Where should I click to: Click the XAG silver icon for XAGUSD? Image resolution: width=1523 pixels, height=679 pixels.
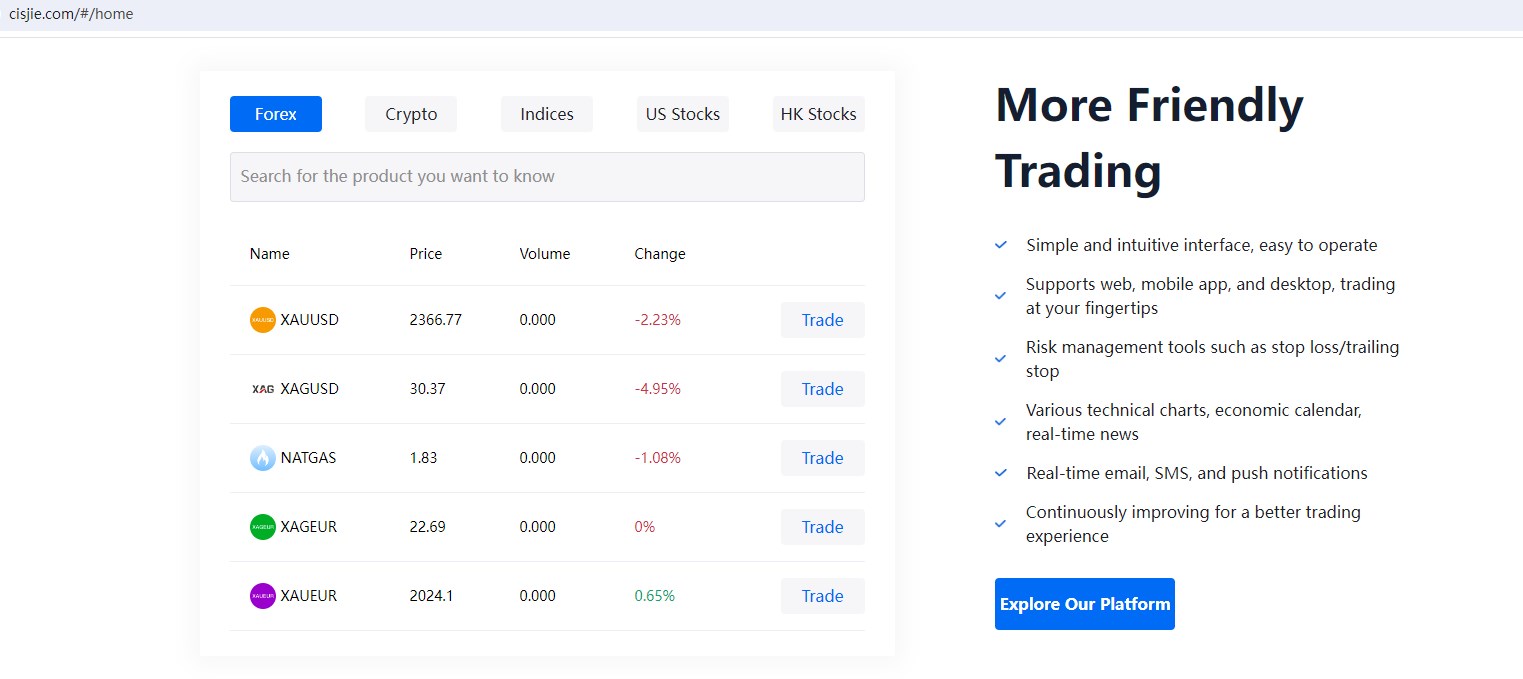coord(262,389)
